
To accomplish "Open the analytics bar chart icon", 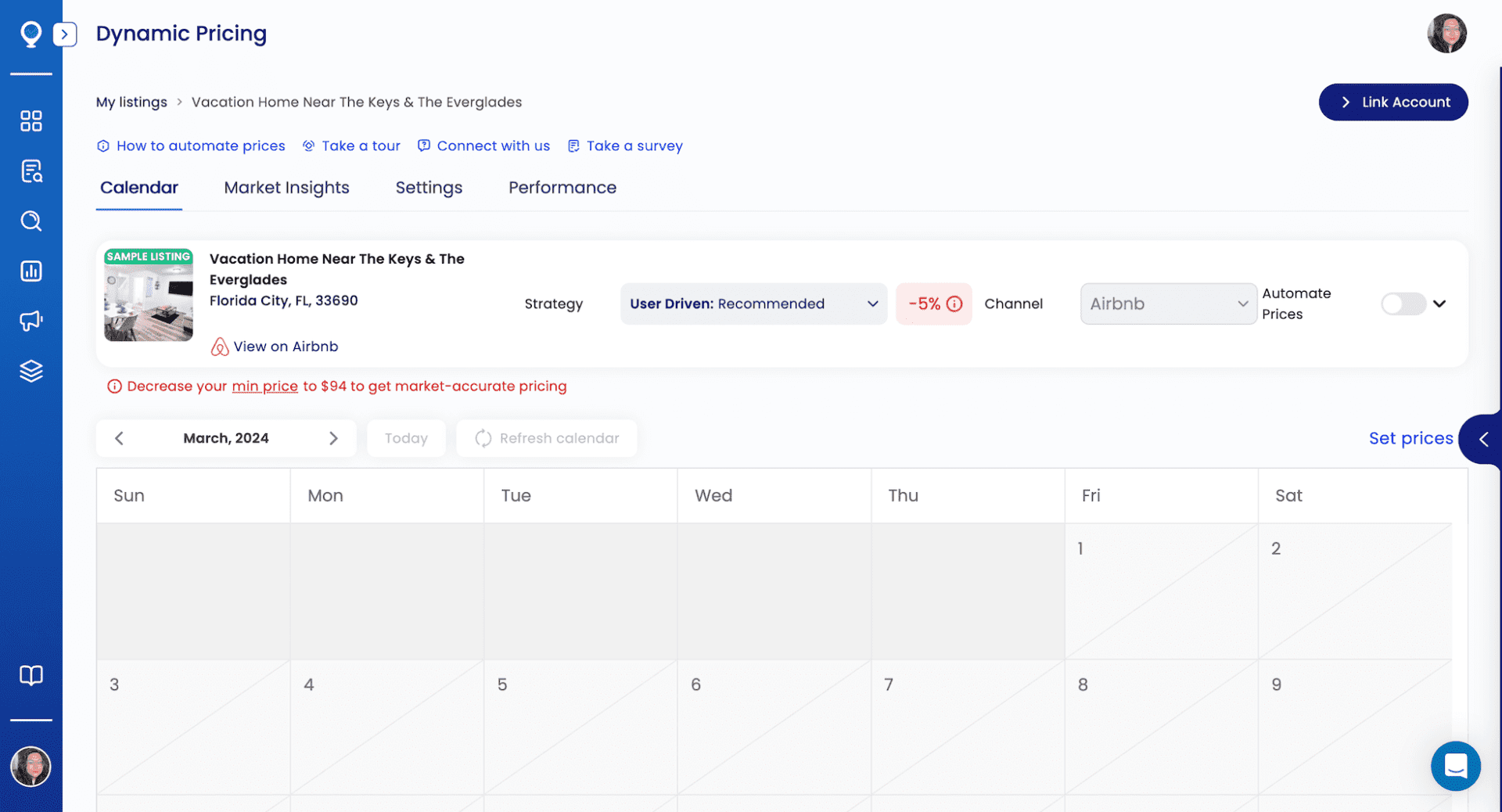I will [31, 271].
